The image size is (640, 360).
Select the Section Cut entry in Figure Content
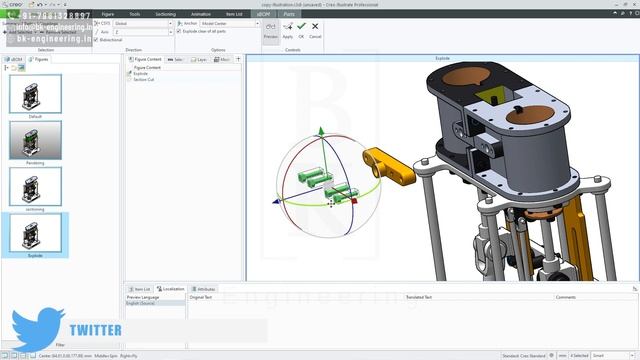click(x=144, y=80)
